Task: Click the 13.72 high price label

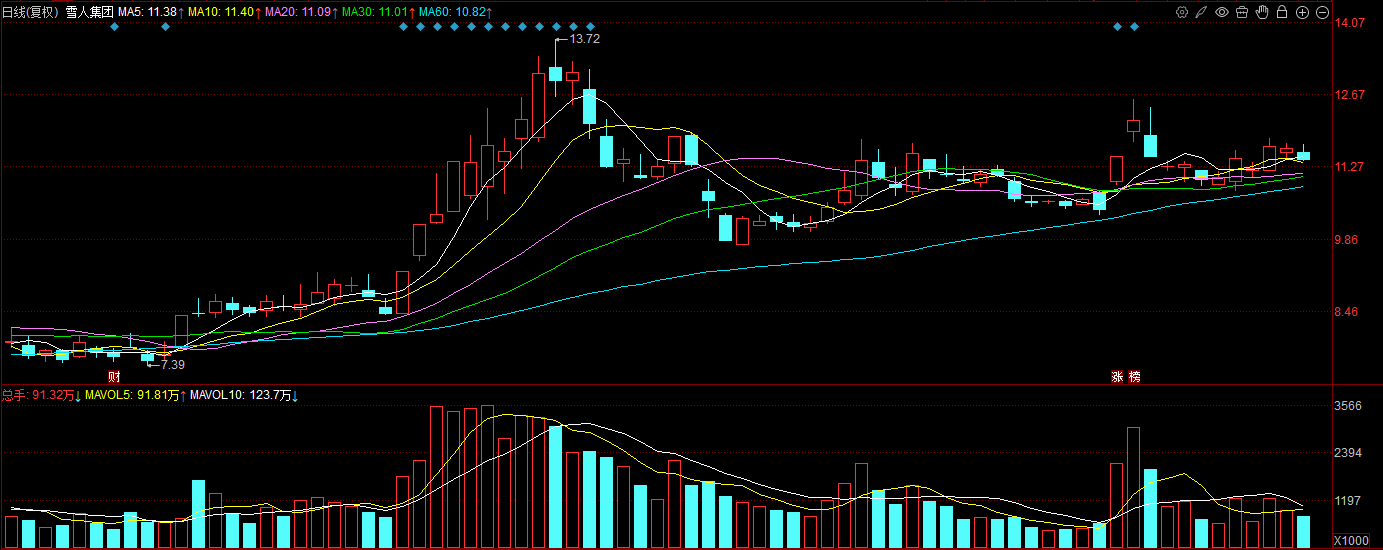Action: coord(585,38)
